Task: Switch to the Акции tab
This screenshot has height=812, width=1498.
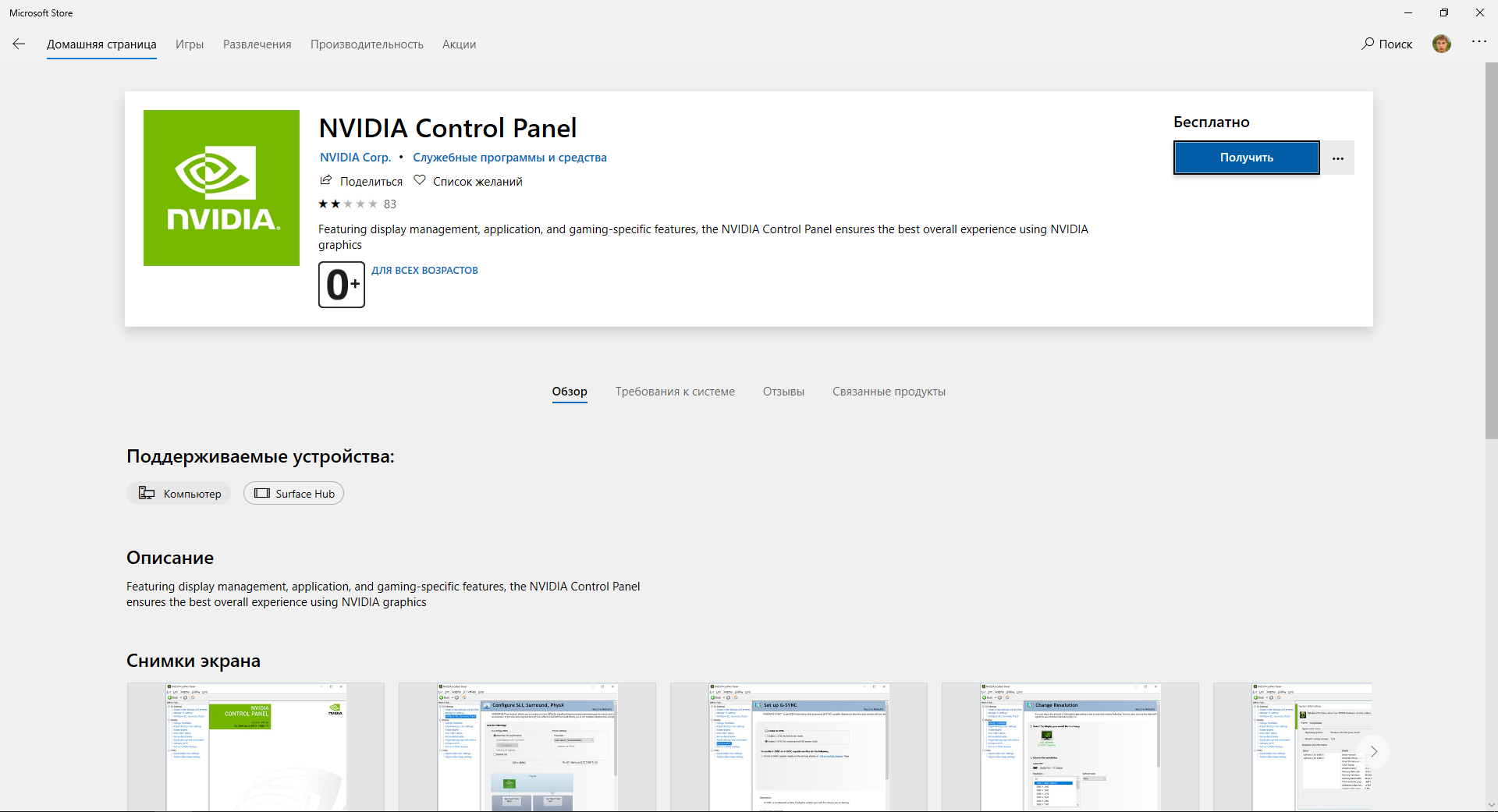Action: 459,44
